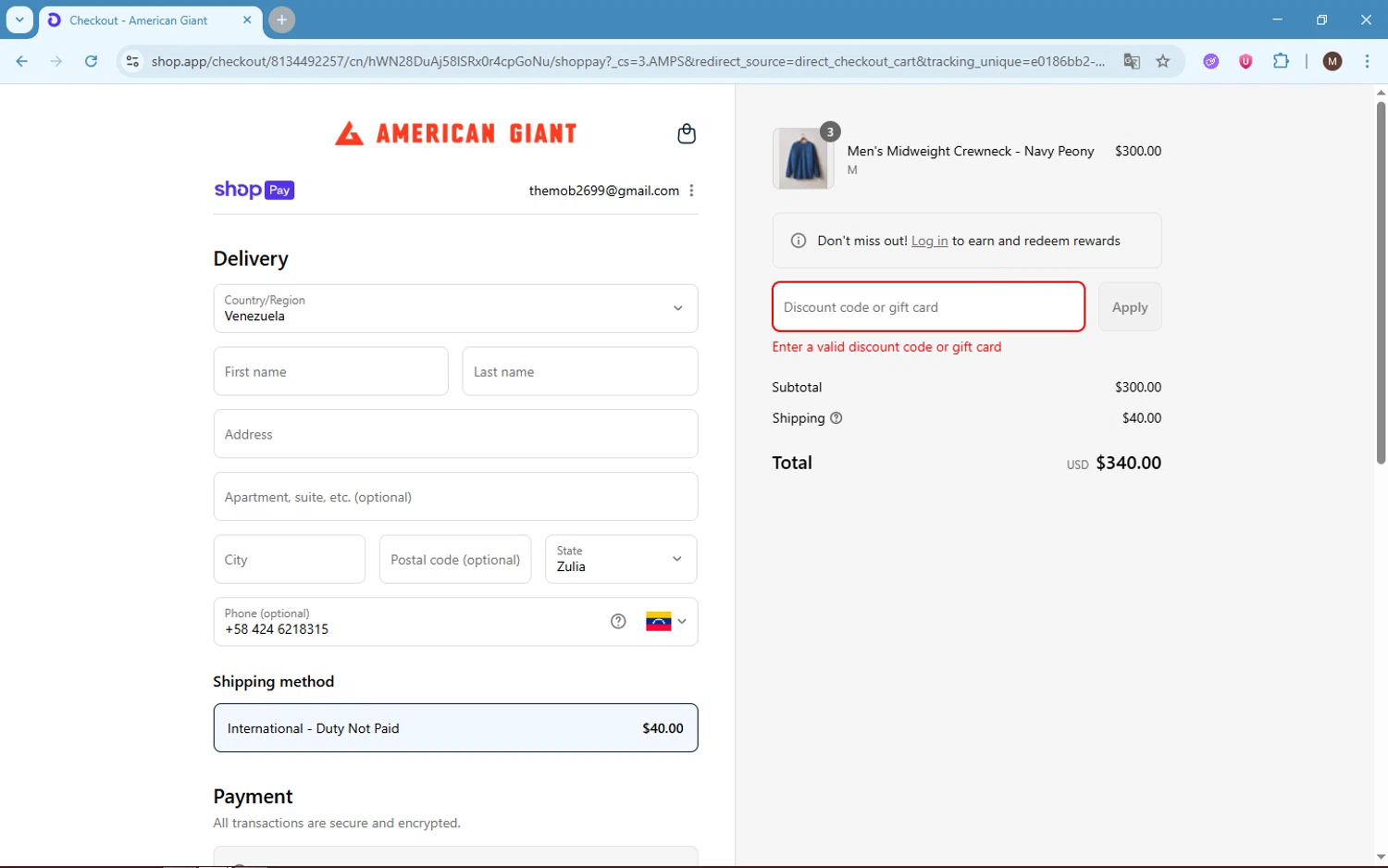Click the Apartment, suite, etc. field
Image resolution: width=1388 pixels, height=868 pixels.
click(x=455, y=497)
